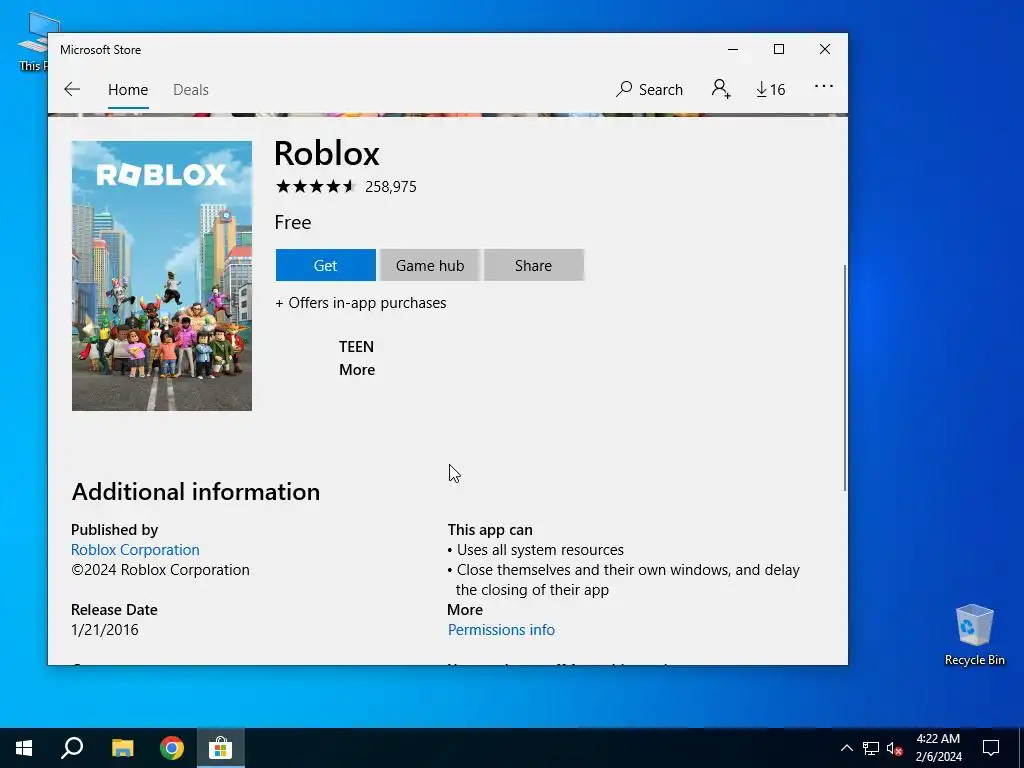The image size is (1024, 768).
Task: Click the muted volume tray icon
Action: [x=894, y=748]
